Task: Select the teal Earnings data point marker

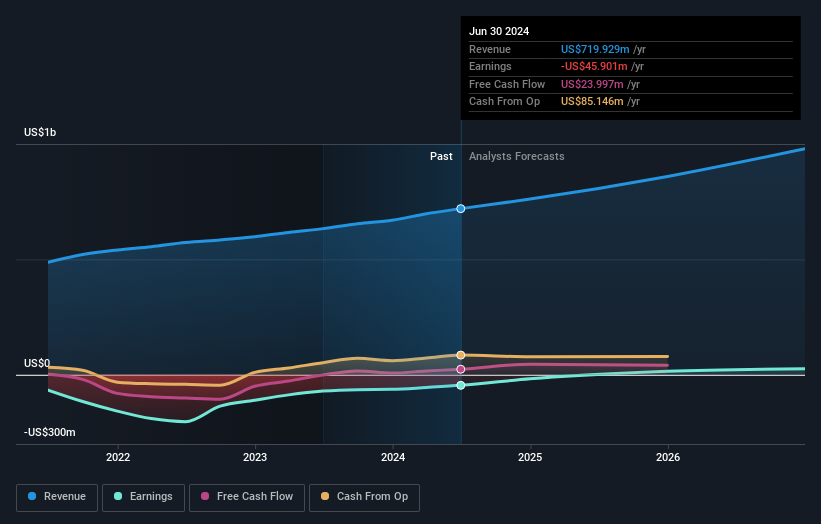Action: coord(461,385)
